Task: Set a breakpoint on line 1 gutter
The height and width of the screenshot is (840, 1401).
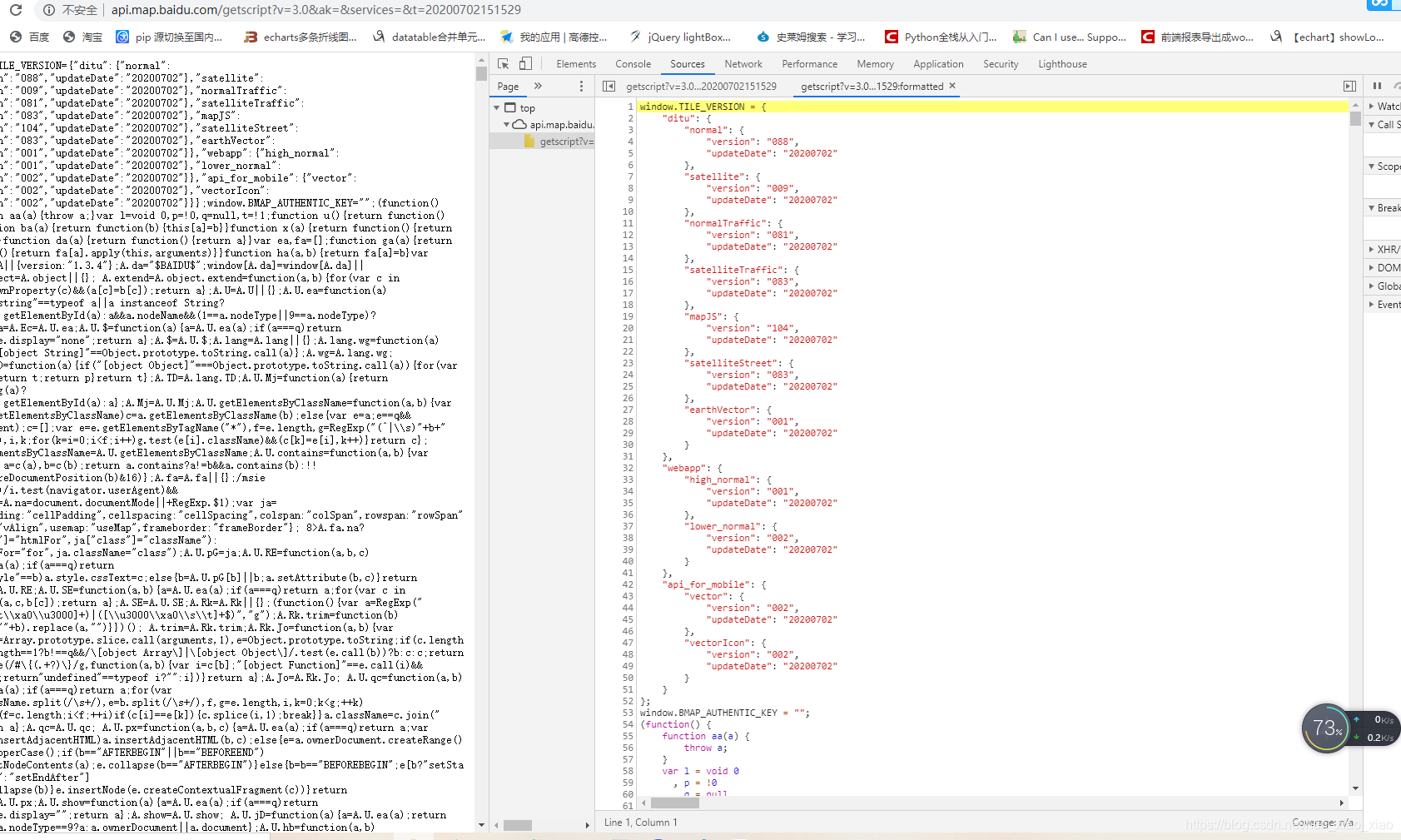Action: 630,107
